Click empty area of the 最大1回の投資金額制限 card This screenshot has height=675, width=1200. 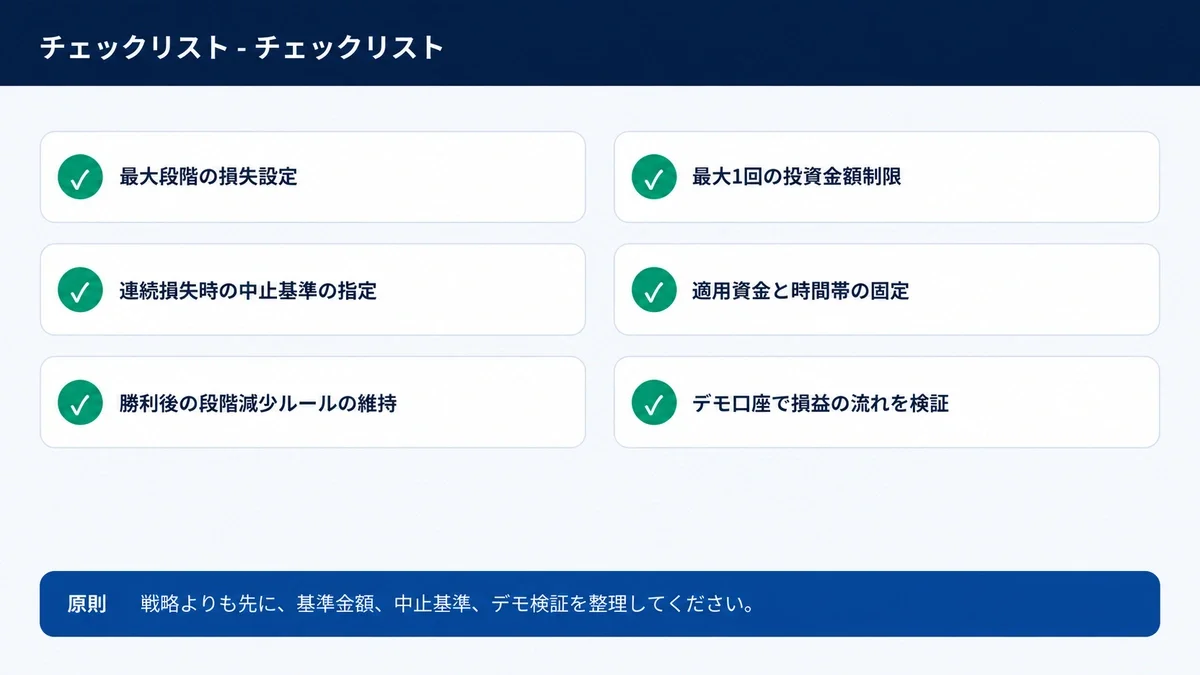click(1030, 177)
